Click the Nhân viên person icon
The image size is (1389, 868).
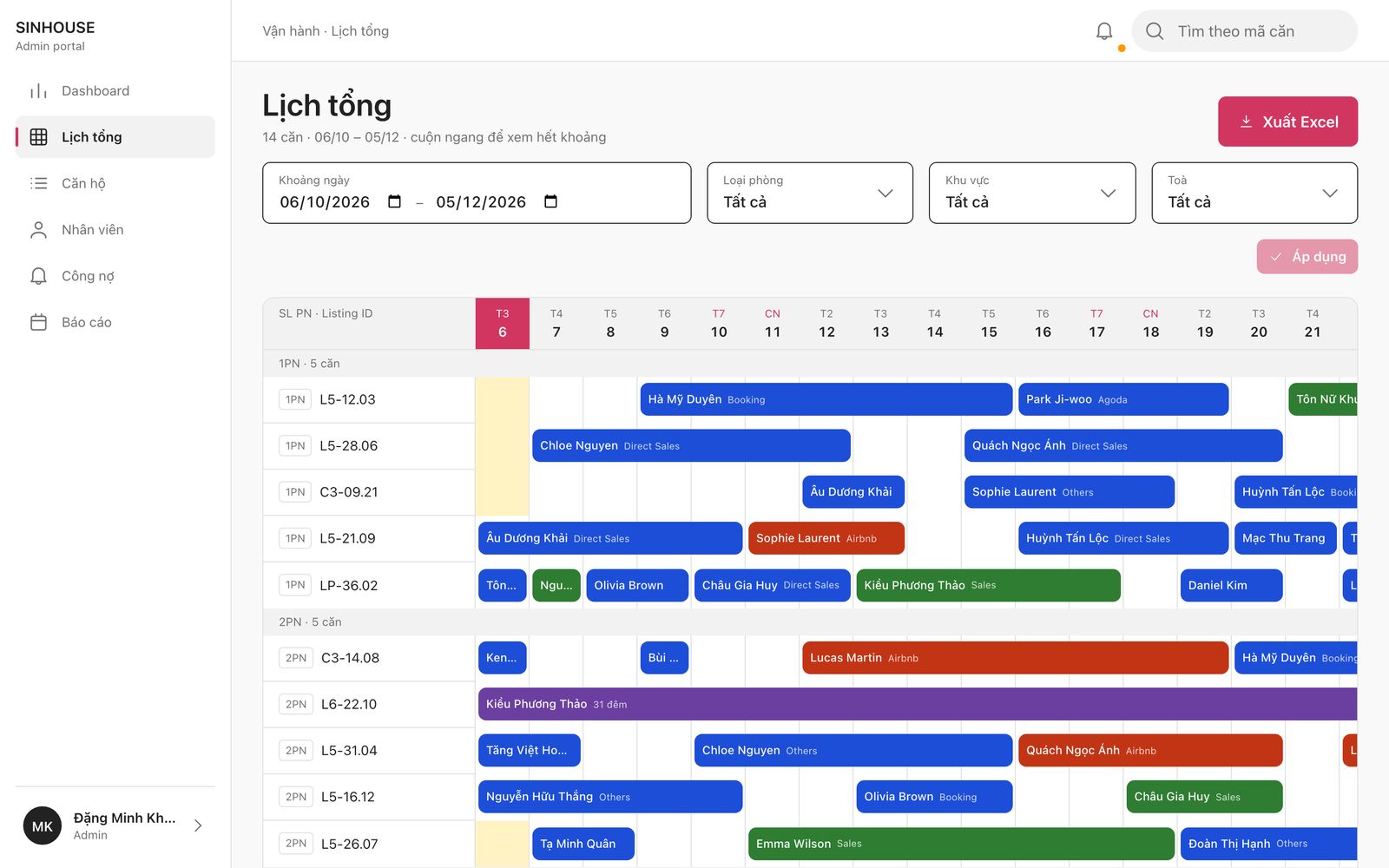pyautogui.click(x=38, y=230)
